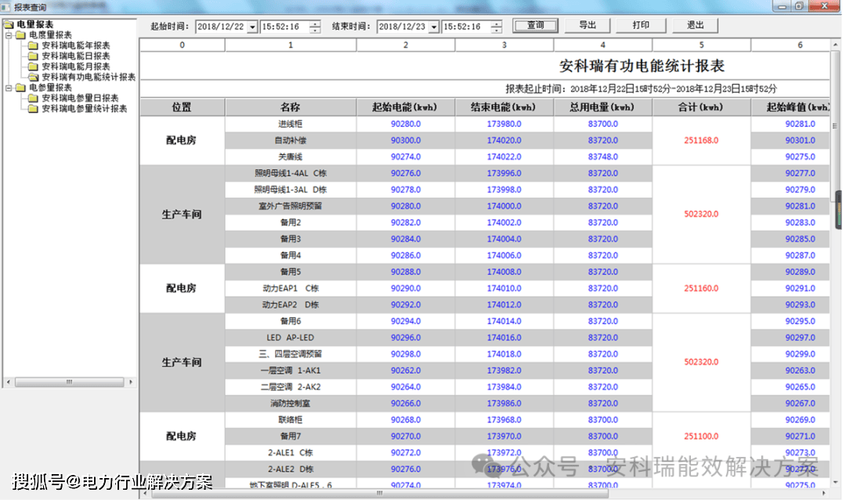Select 安科瑞电参量日报表 in the tree
This screenshot has height=500, width=846.
80,98
